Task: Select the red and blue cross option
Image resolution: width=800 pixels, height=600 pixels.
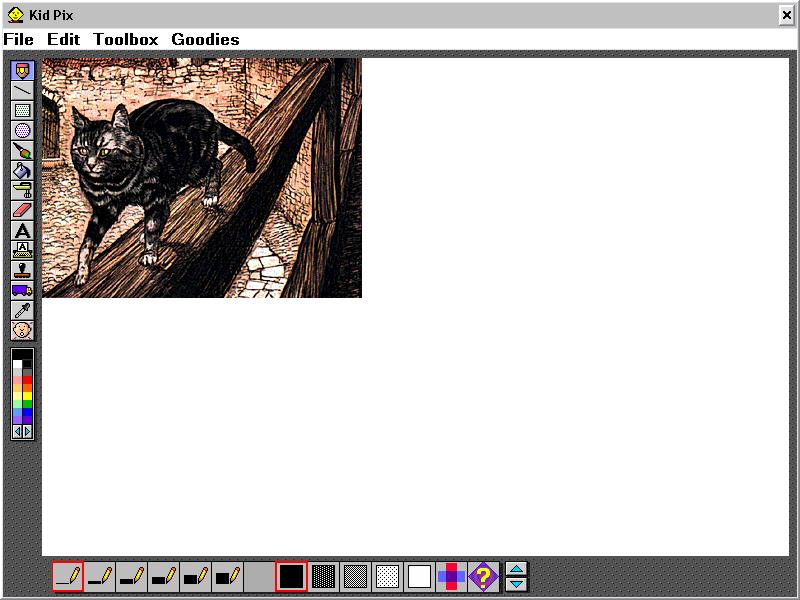Action: click(451, 577)
